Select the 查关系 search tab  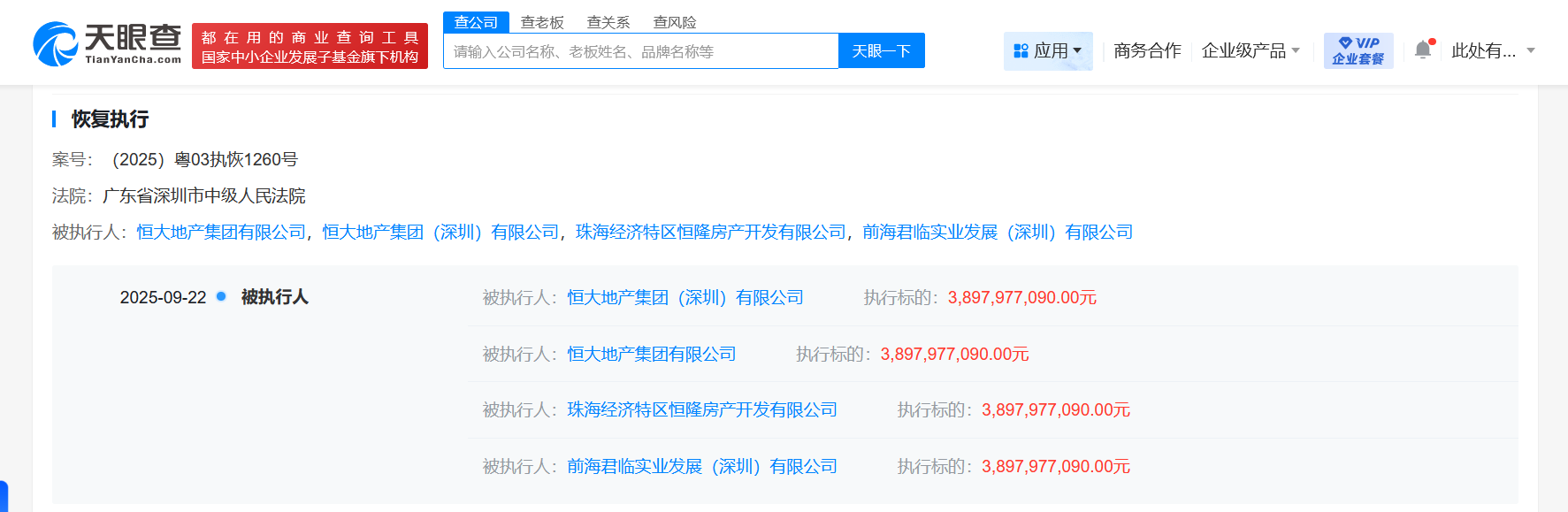608,22
